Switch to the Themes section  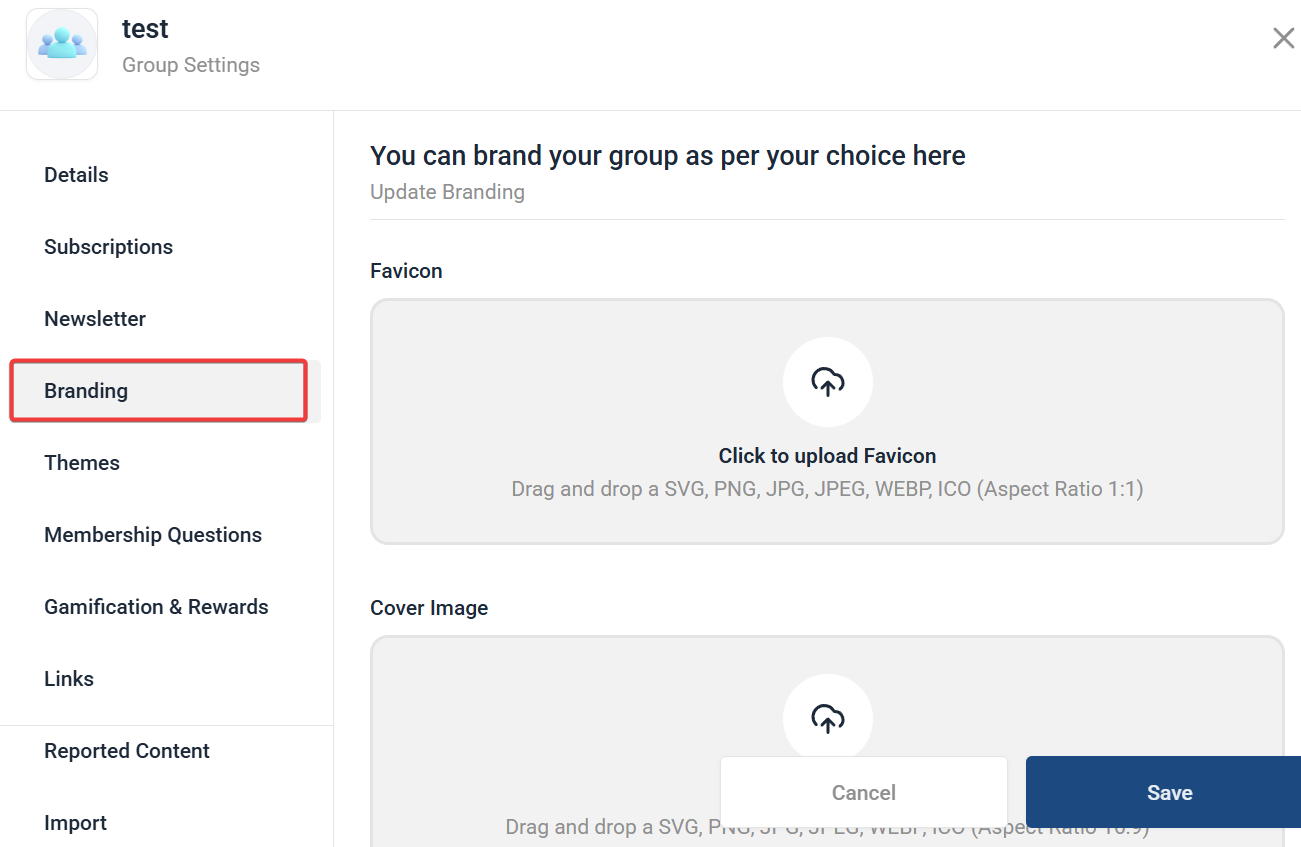click(82, 463)
